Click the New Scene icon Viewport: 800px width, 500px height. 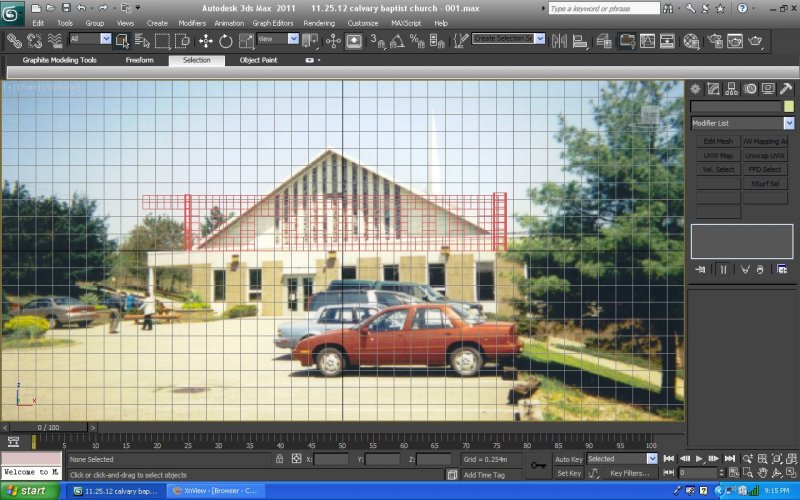click(x=36, y=8)
